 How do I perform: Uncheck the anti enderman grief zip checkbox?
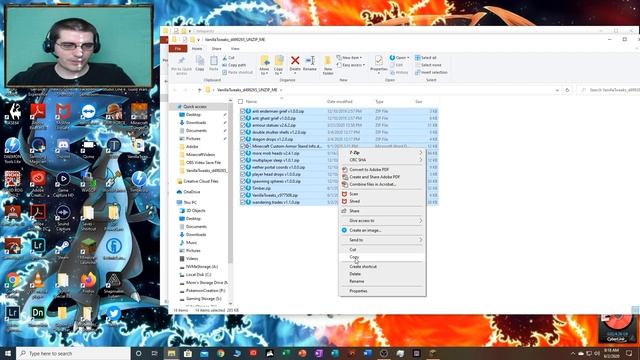(242, 111)
